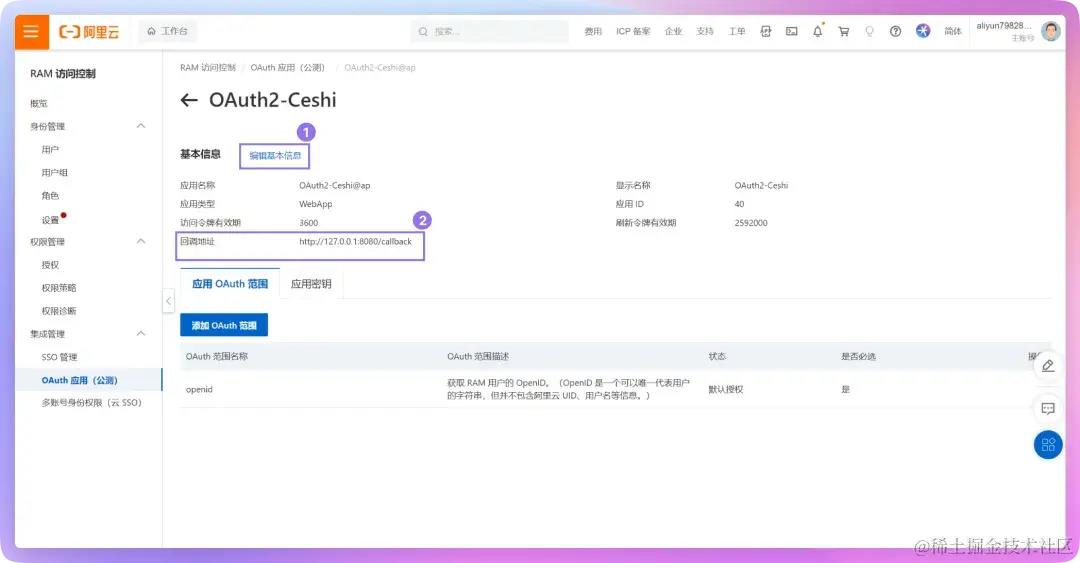Select OAuth 应用（公测） in the sidebar
The height and width of the screenshot is (563, 1080).
click(x=88, y=380)
